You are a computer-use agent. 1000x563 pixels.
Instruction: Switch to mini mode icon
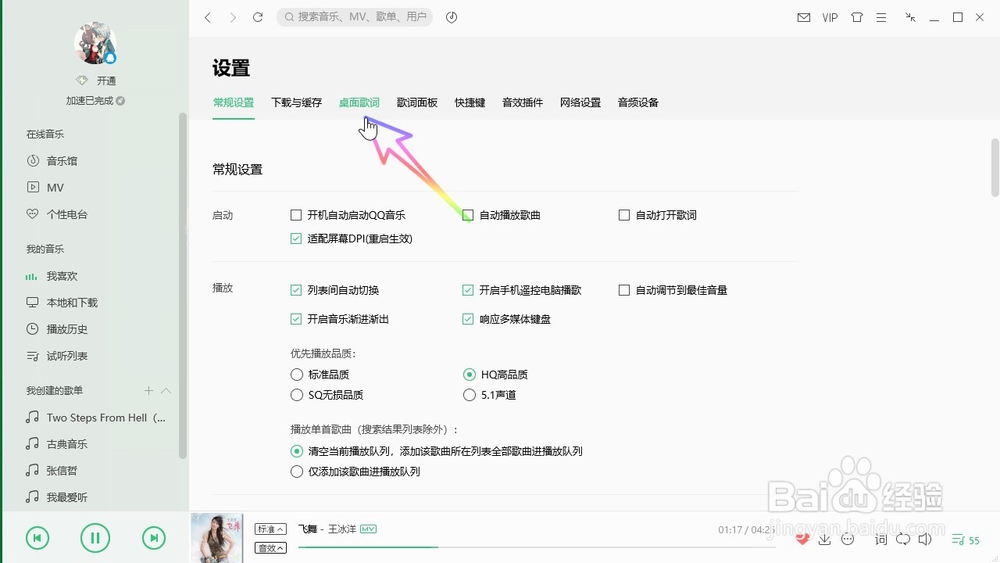(x=910, y=18)
